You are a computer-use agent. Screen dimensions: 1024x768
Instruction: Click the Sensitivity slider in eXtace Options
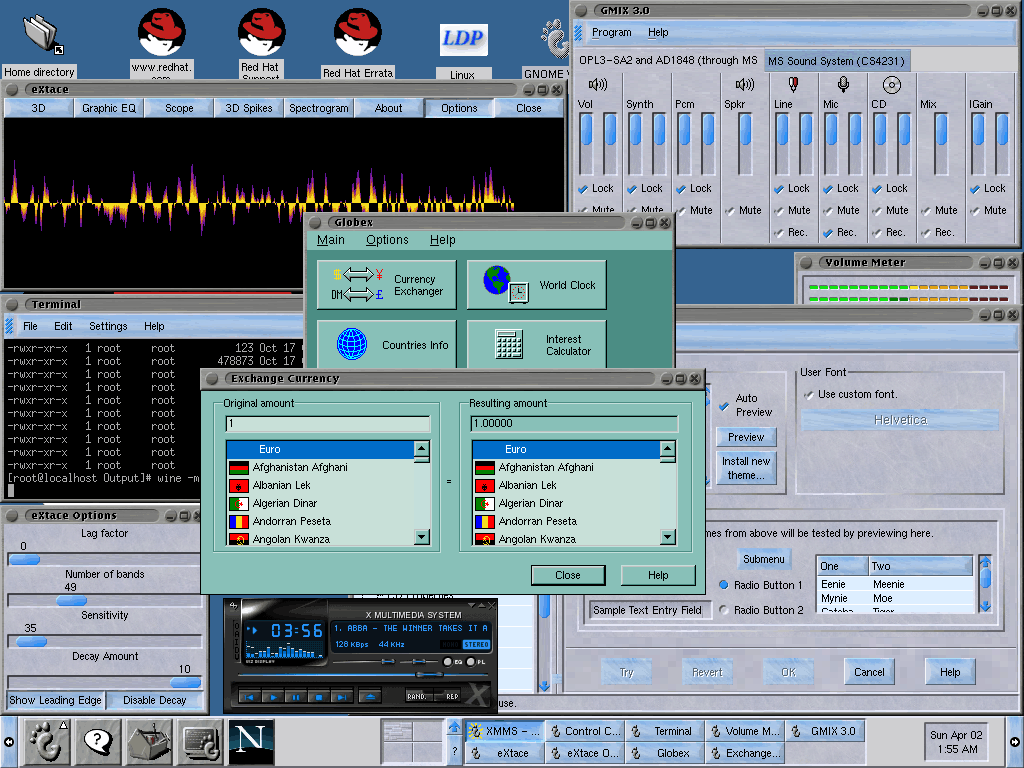pos(32,642)
